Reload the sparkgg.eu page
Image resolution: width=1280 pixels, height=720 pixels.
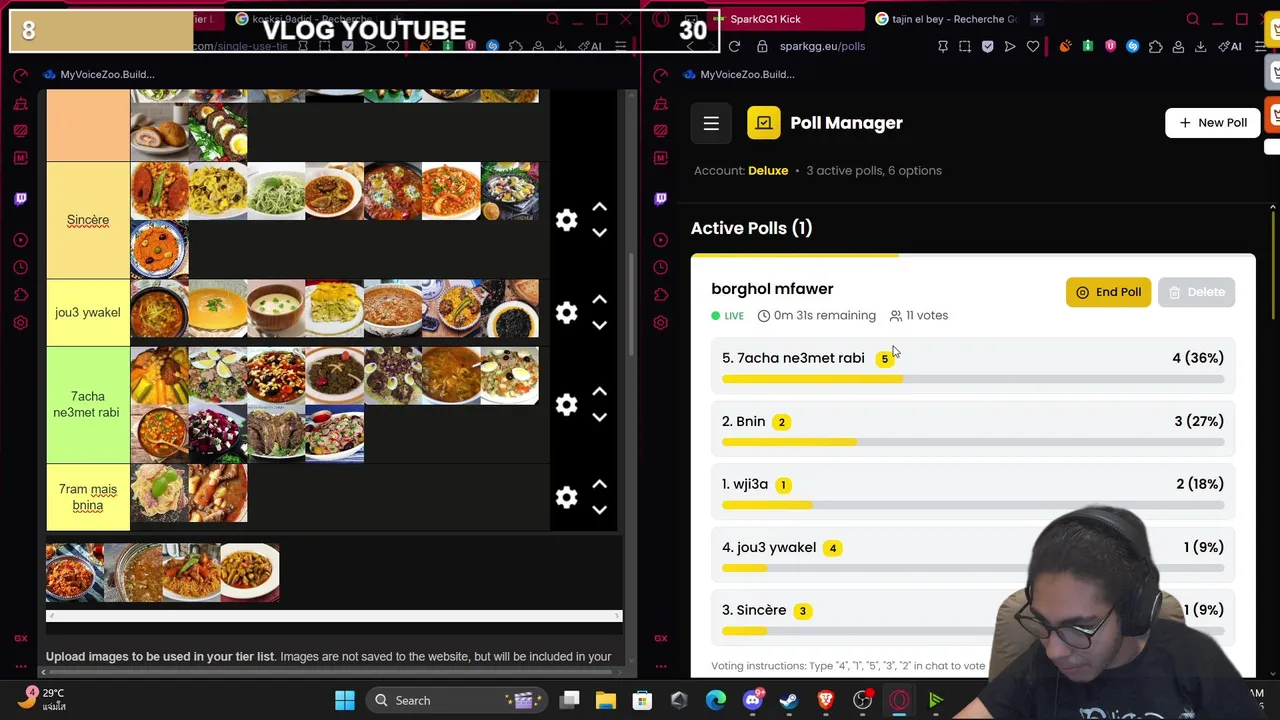[734, 46]
